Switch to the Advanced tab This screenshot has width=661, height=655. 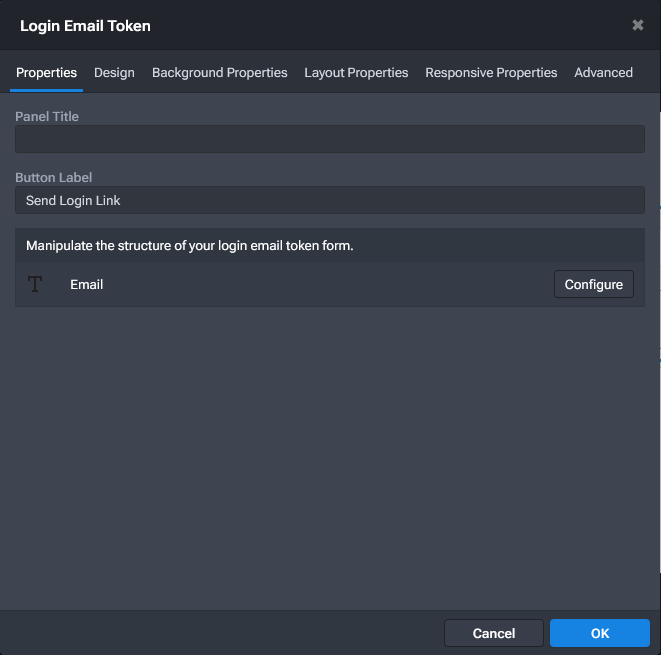click(603, 72)
